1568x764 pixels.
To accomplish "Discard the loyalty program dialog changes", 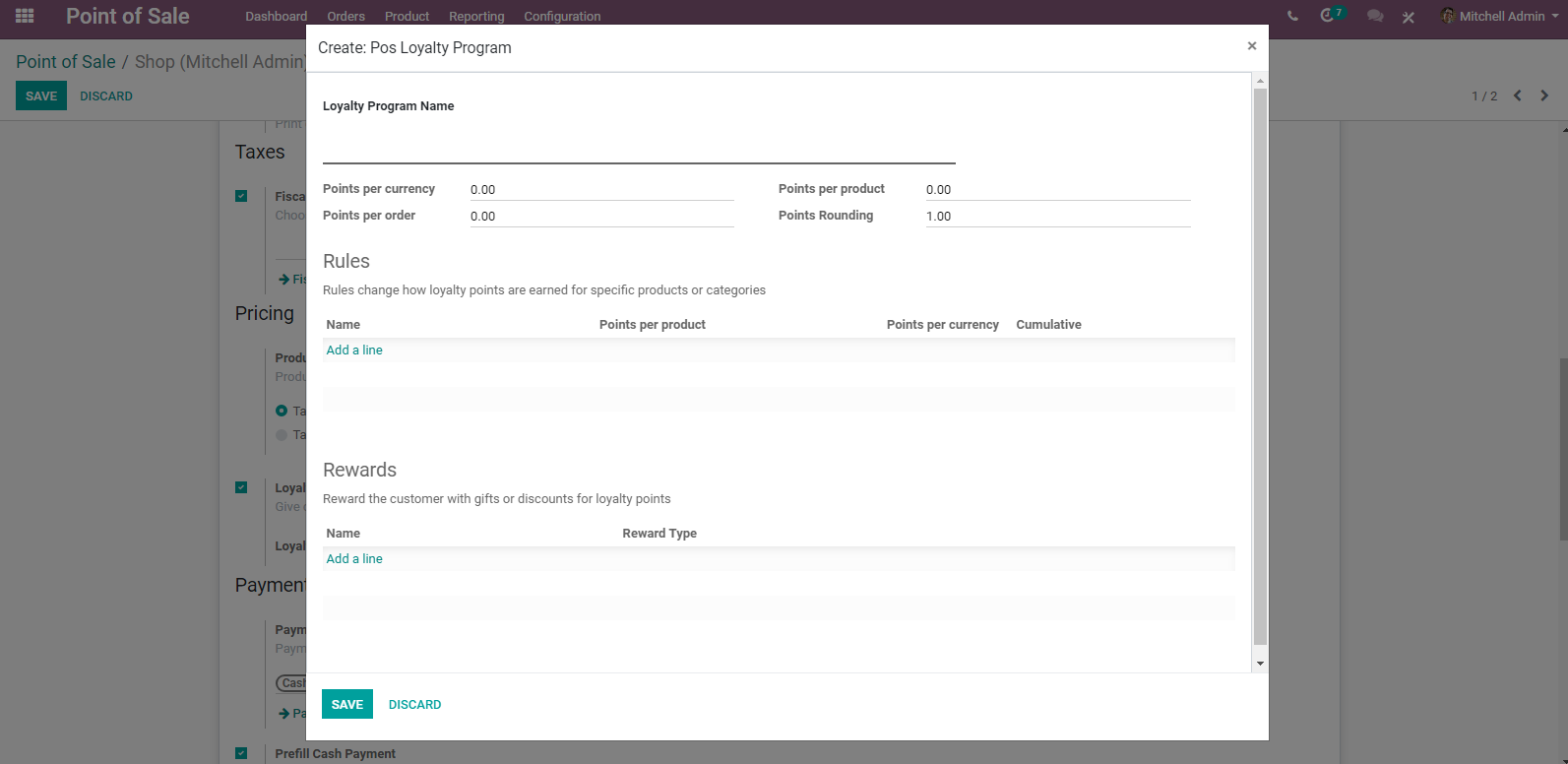I will (x=414, y=704).
